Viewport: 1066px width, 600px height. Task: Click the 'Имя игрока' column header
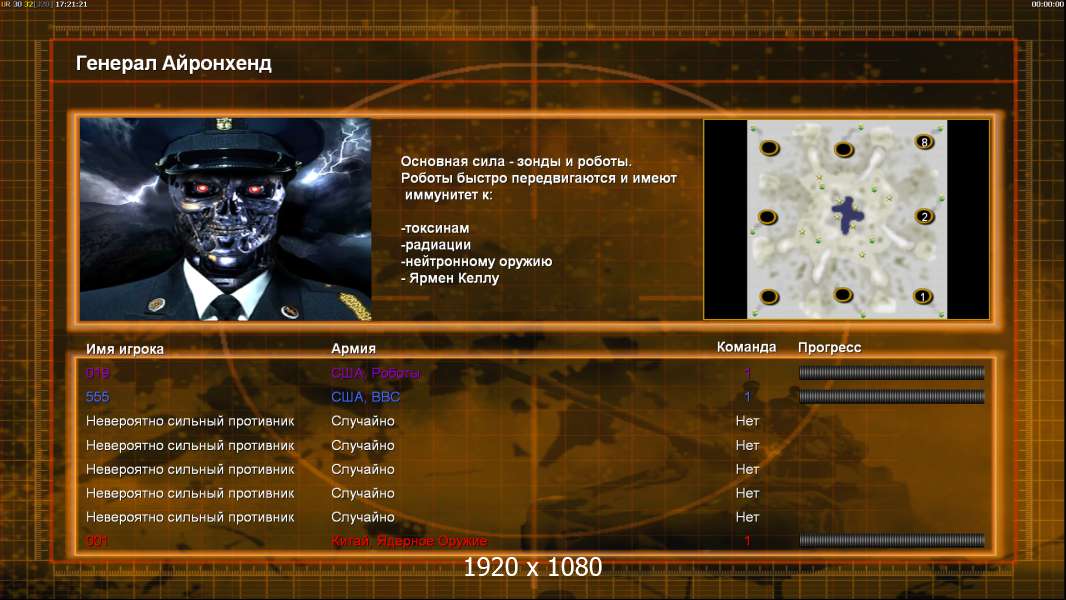[124, 349]
